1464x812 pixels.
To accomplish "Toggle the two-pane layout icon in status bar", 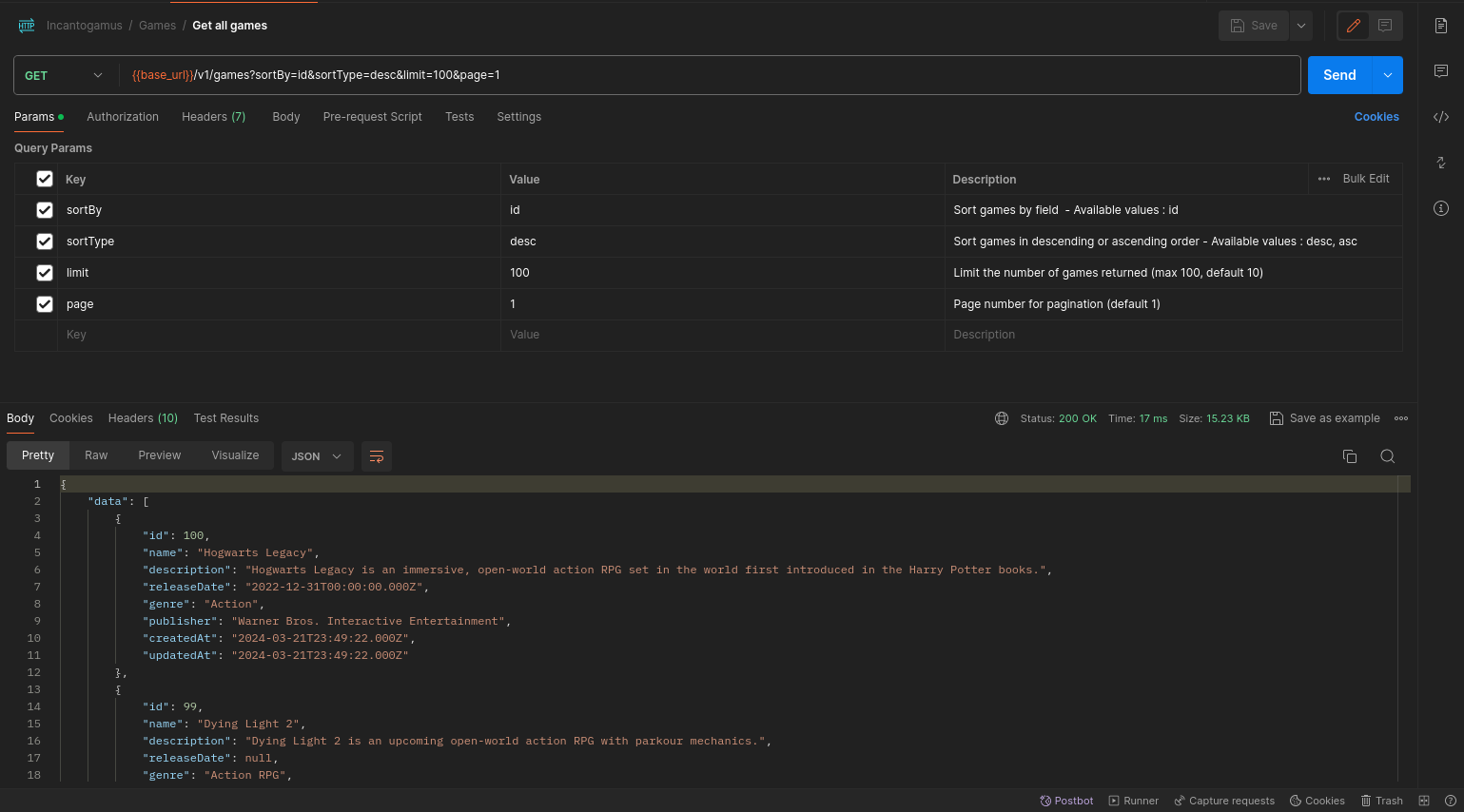I will pos(1424,801).
